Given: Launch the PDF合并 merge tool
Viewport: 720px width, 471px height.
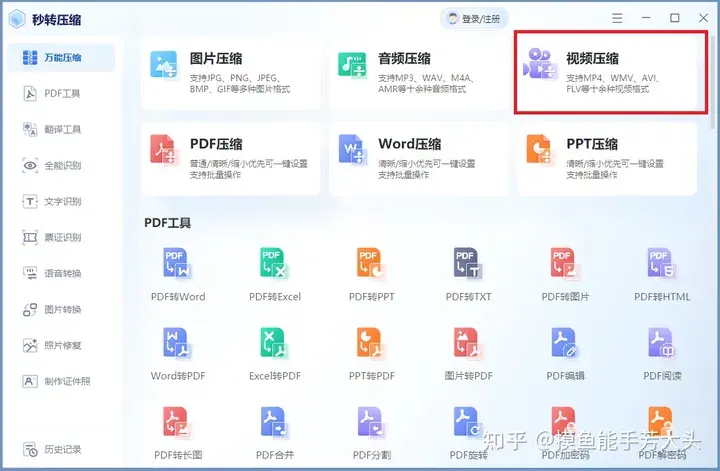Looking at the screenshot, I should (275, 433).
